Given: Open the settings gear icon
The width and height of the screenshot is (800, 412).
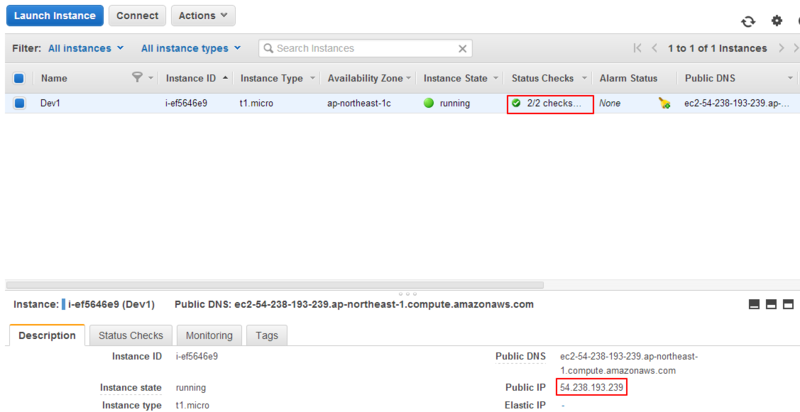Looking at the screenshot, I should pyautogui.click(x=777, y=21).
